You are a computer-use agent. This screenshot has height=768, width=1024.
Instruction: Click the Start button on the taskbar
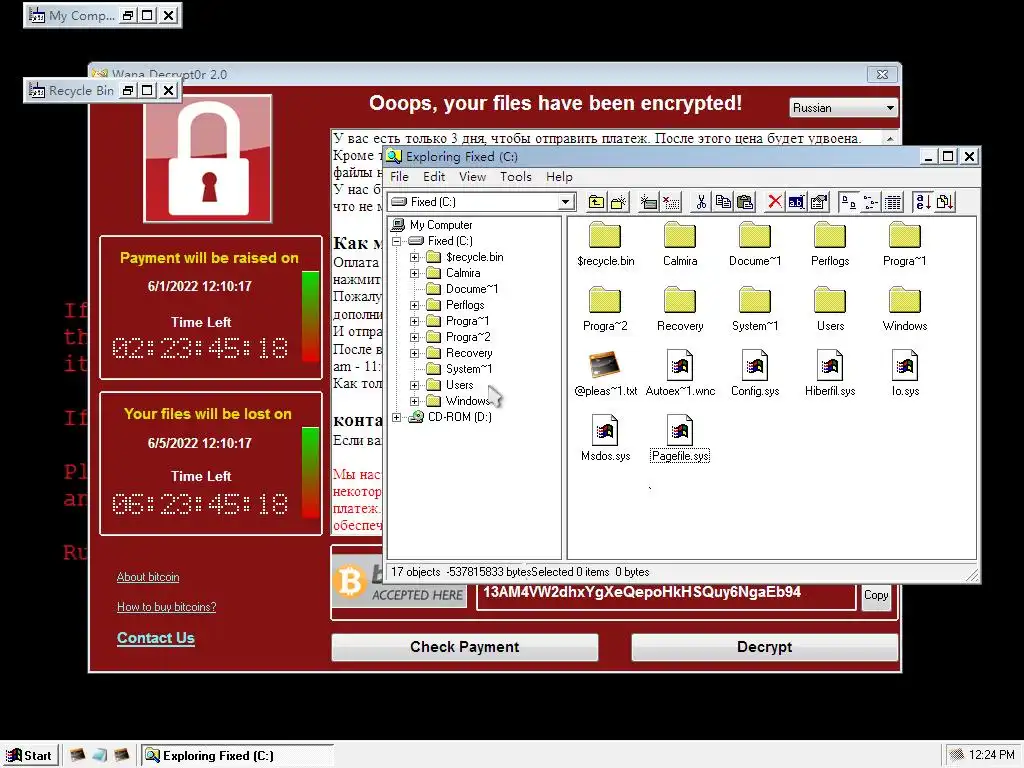click(29, 756)
